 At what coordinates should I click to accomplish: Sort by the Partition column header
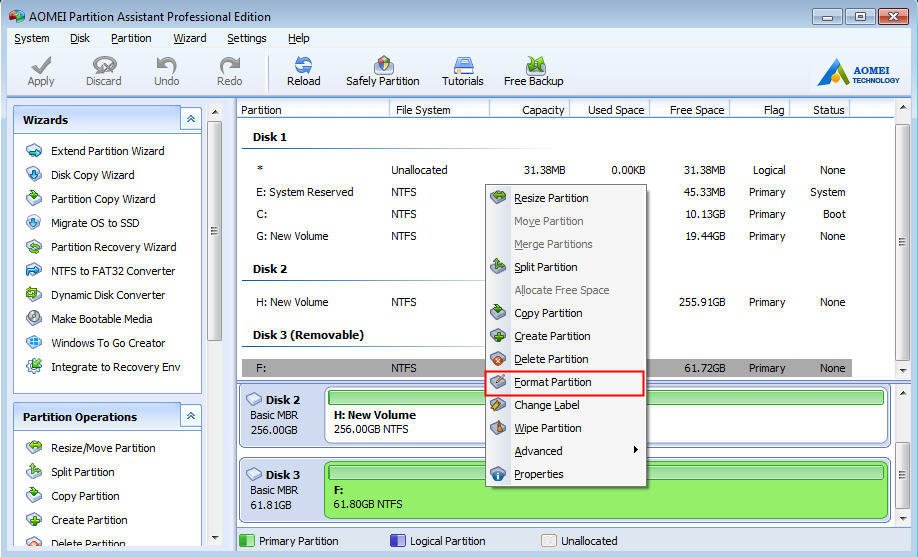tap(313, 110)
